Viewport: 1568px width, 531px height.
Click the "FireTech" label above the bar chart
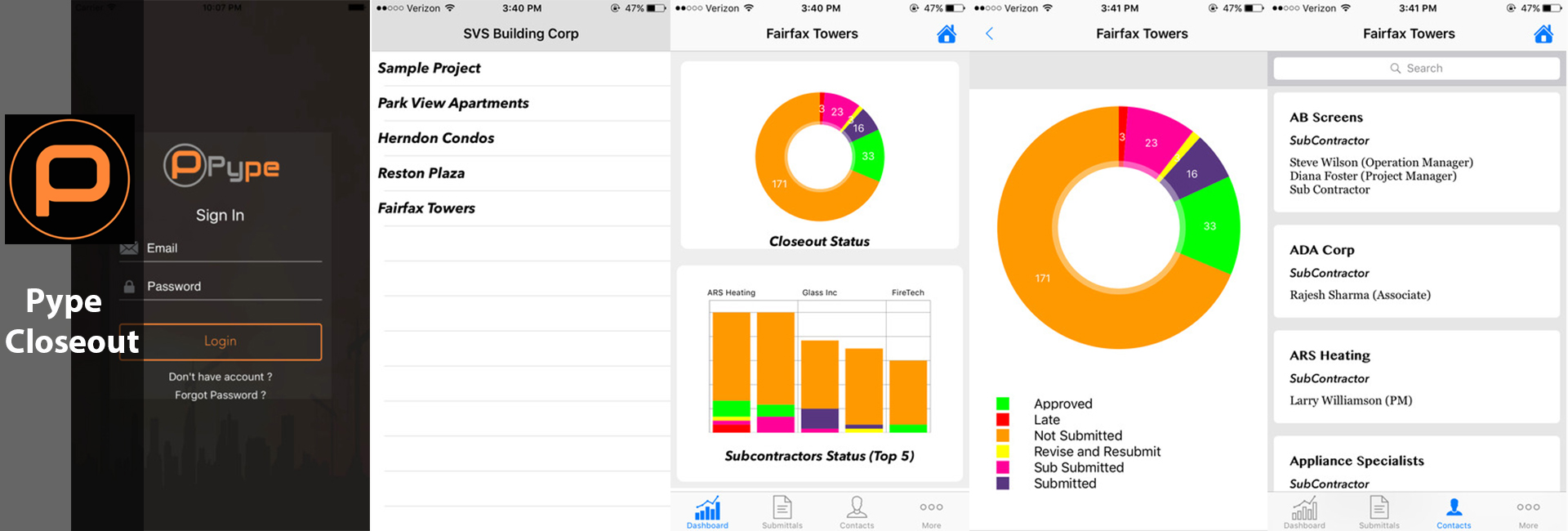point(908,292)
